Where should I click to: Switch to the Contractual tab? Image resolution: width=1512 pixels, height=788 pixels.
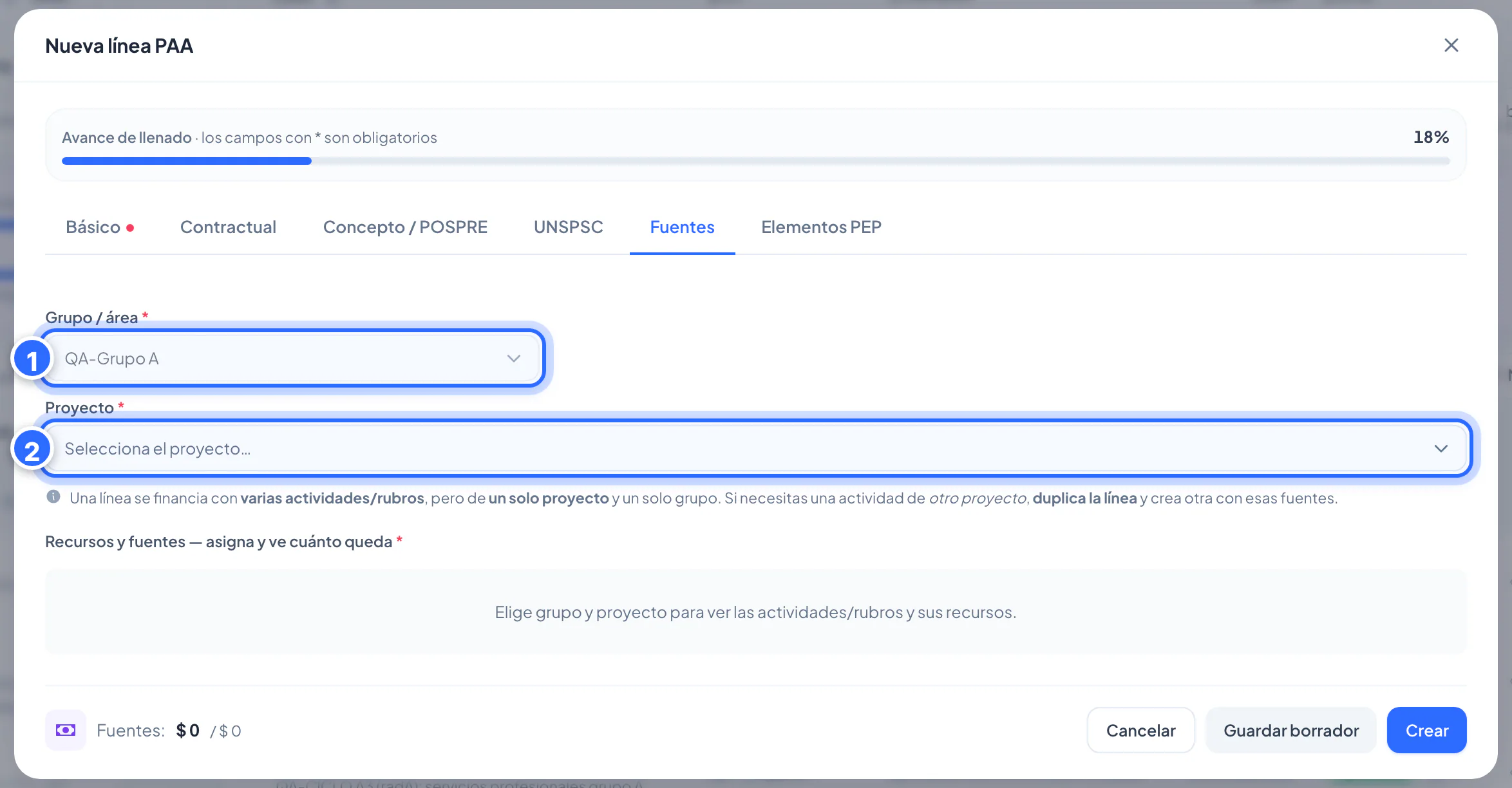click(228, 227)
